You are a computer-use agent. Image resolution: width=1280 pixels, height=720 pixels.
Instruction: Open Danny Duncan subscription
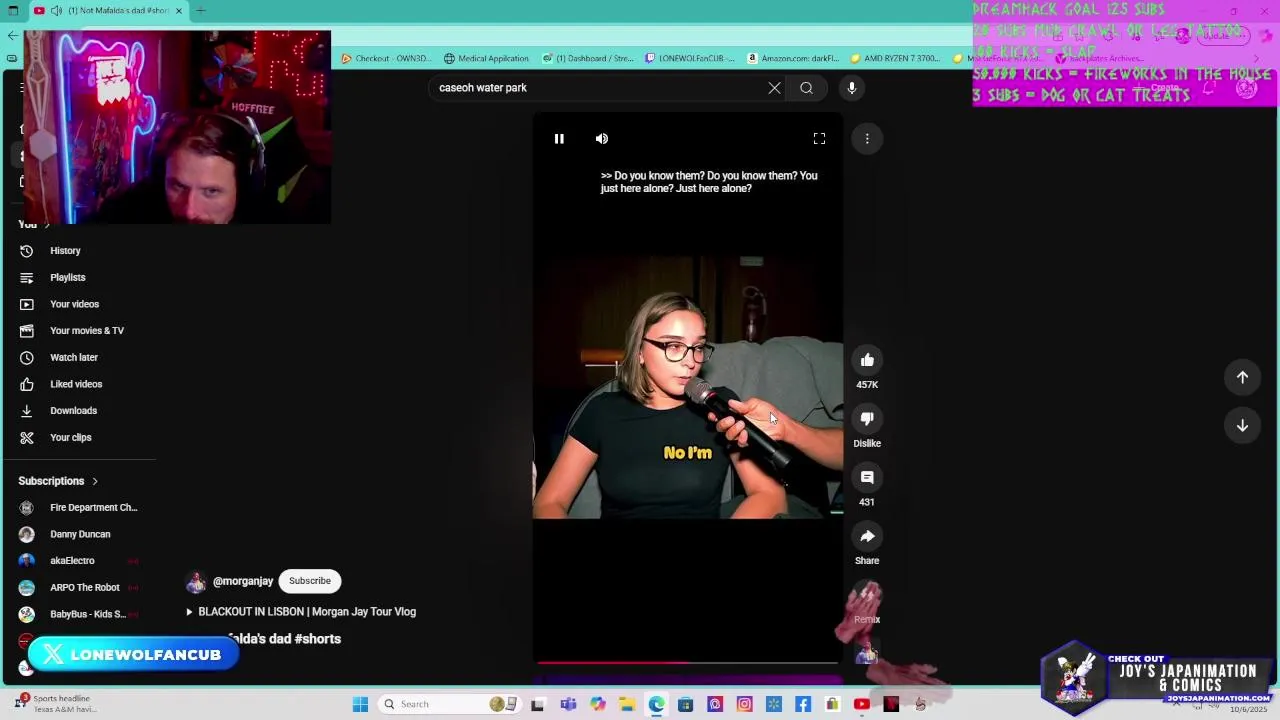[80, 534]
